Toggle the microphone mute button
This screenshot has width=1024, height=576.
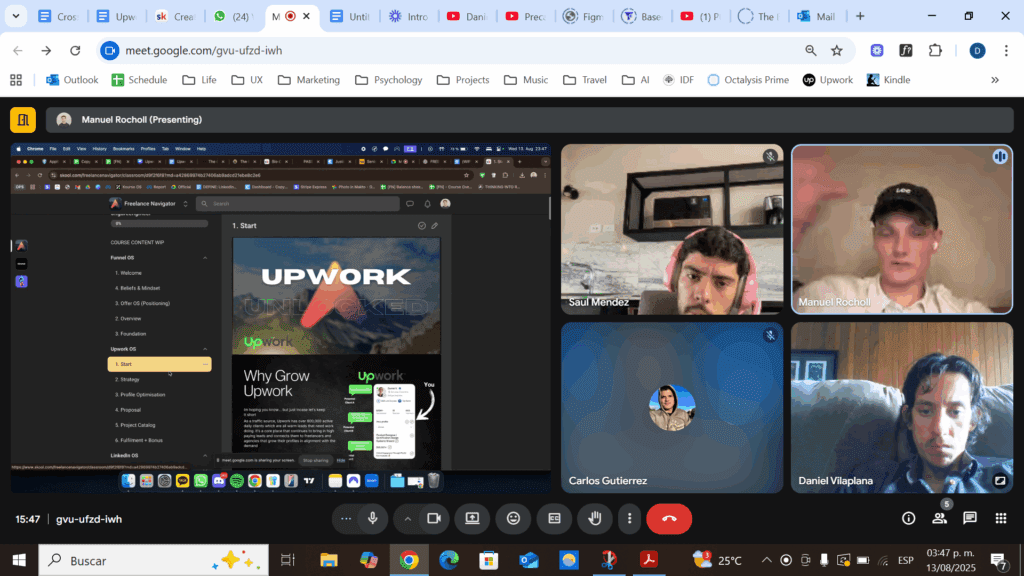(x=373, y=518)
